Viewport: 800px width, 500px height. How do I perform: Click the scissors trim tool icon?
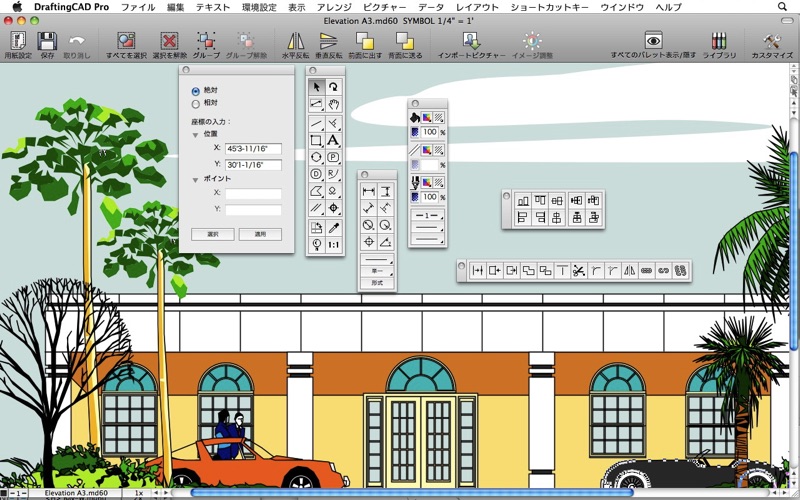[x=578, y=270]
